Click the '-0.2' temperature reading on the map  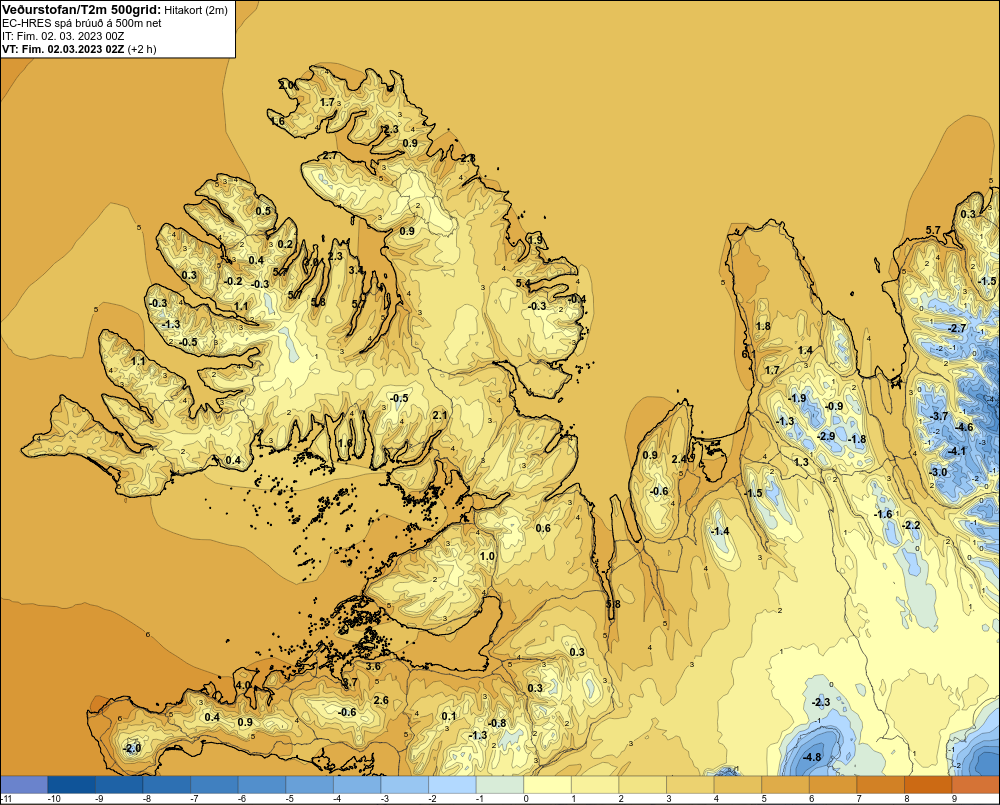tap(233, 281)
